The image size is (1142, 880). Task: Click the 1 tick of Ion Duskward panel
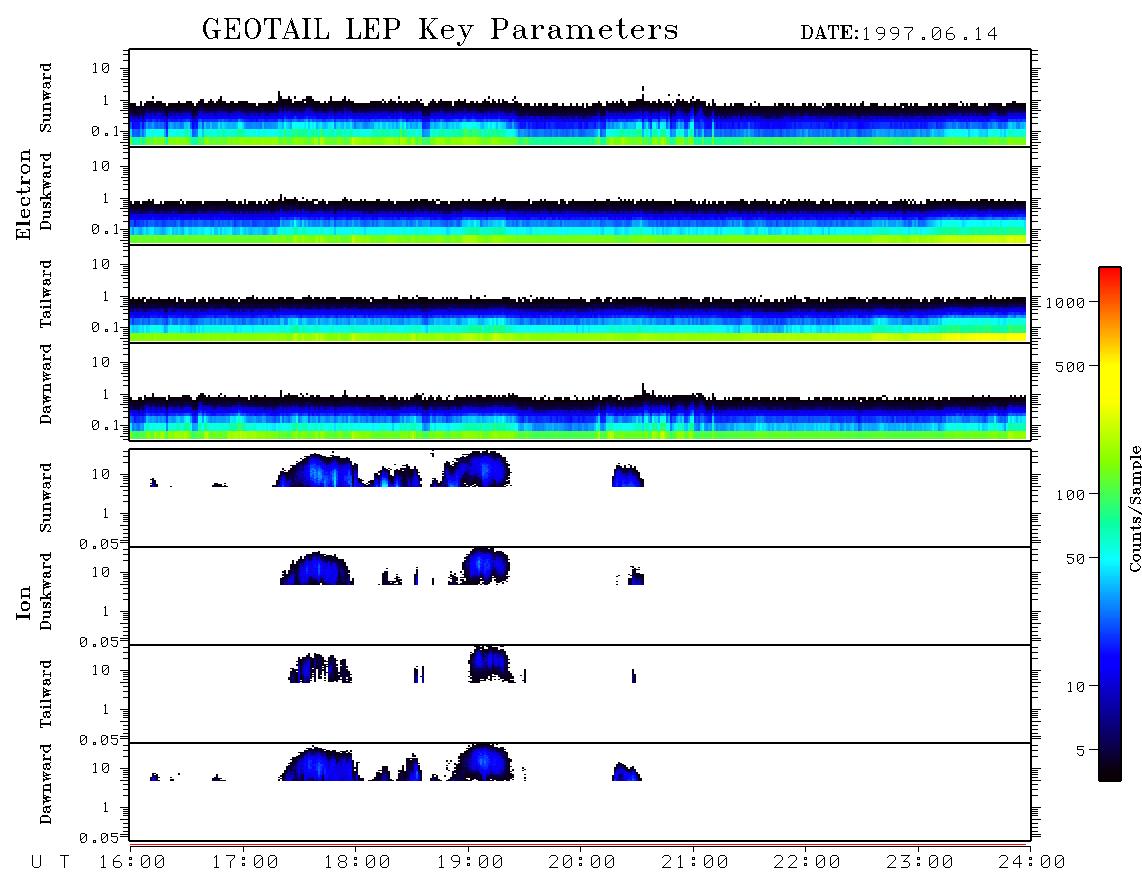106,611
